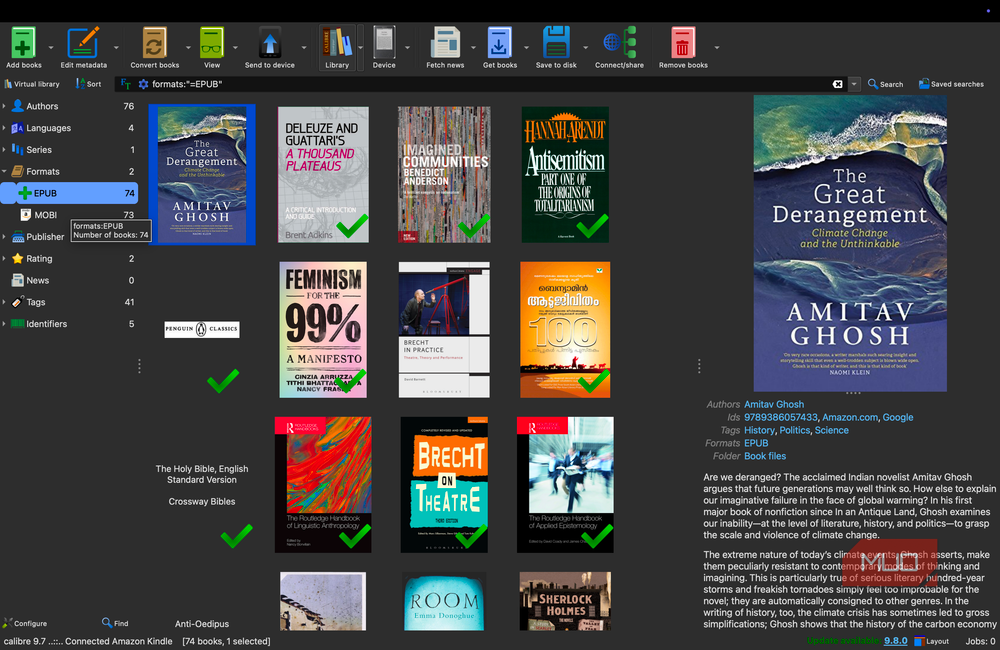
Task: Clear the search box text
Action: coord(837,84)
